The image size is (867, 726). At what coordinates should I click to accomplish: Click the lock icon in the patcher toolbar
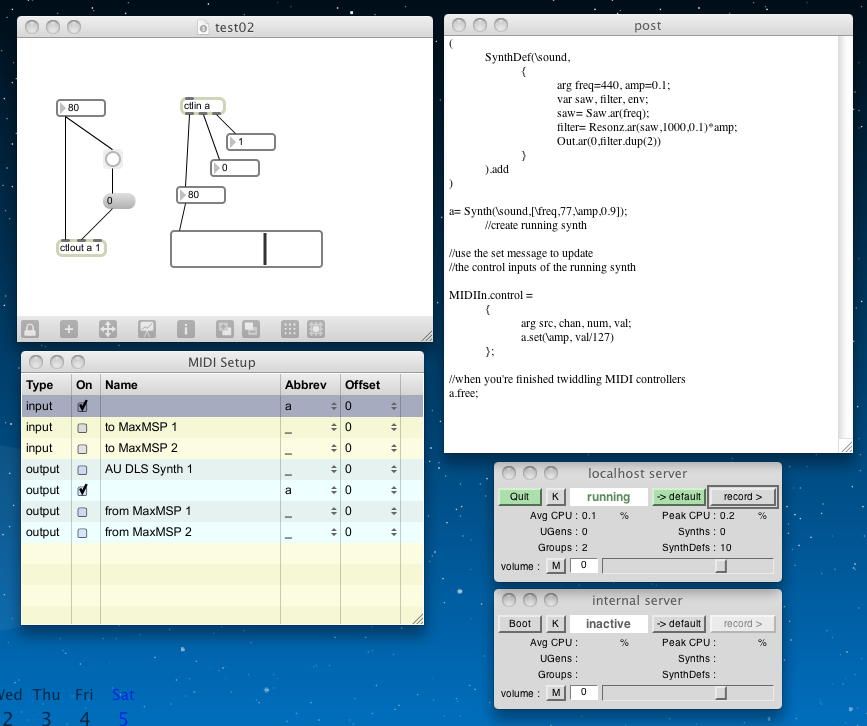pos(29,329)
